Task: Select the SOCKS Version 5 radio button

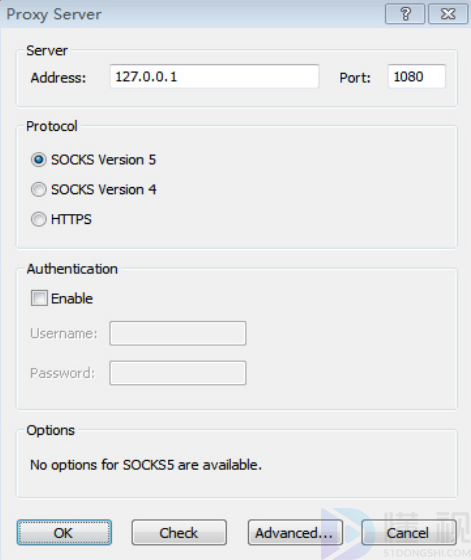Action: [39, 160]
